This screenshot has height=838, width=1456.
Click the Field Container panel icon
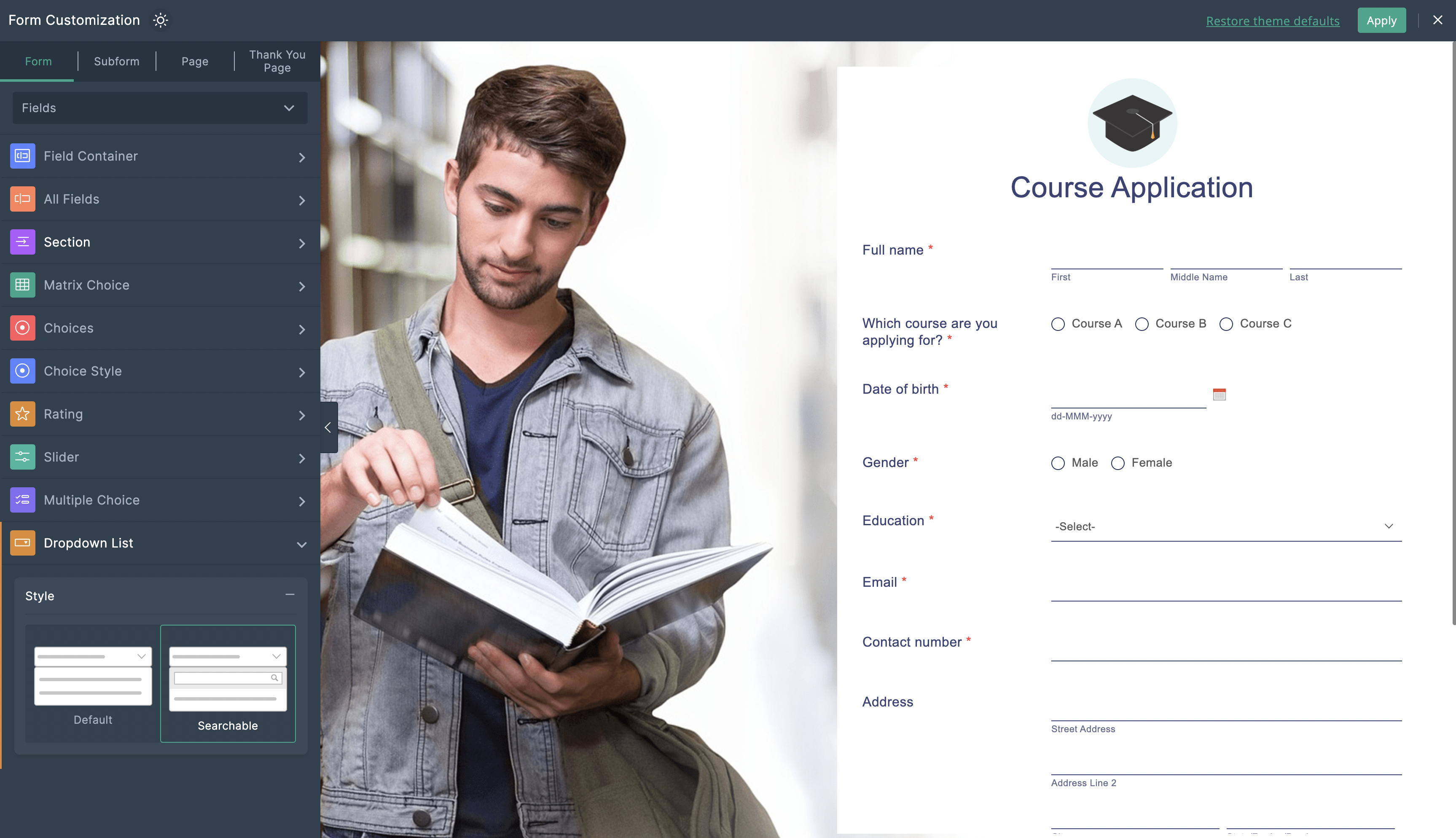22,155
